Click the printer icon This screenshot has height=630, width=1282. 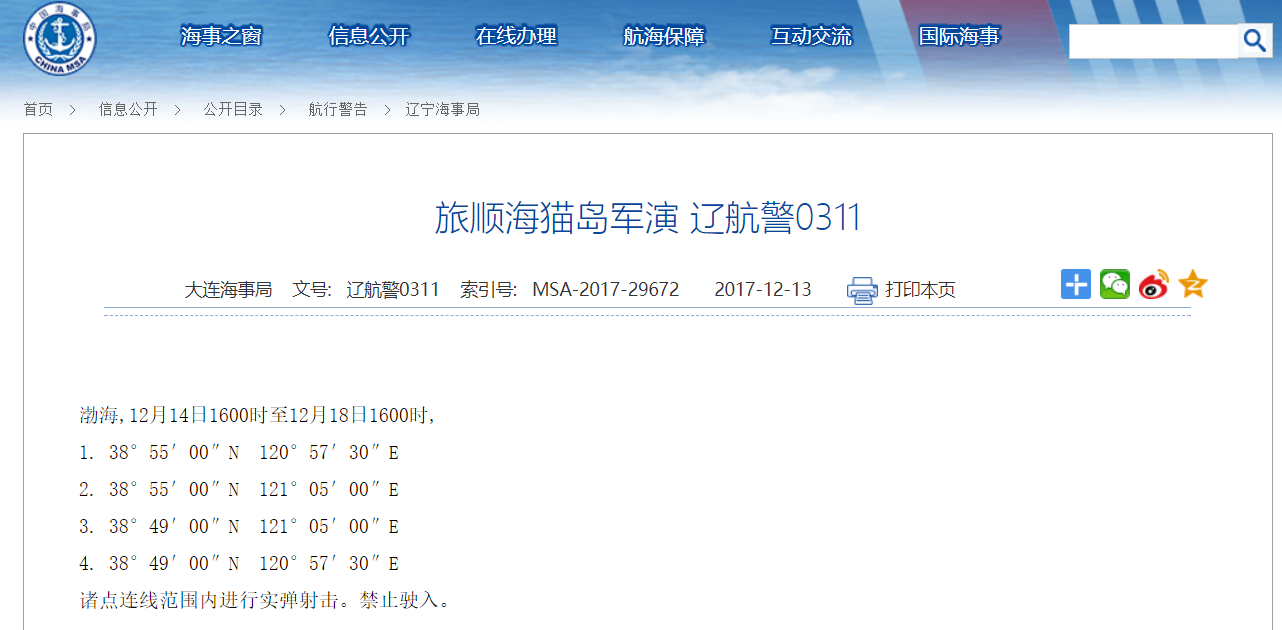[861, 290]
